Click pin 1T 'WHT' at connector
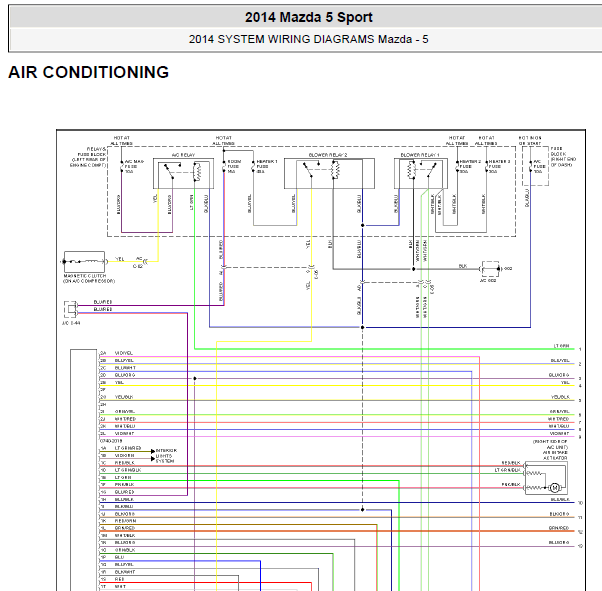 [120, 586]
